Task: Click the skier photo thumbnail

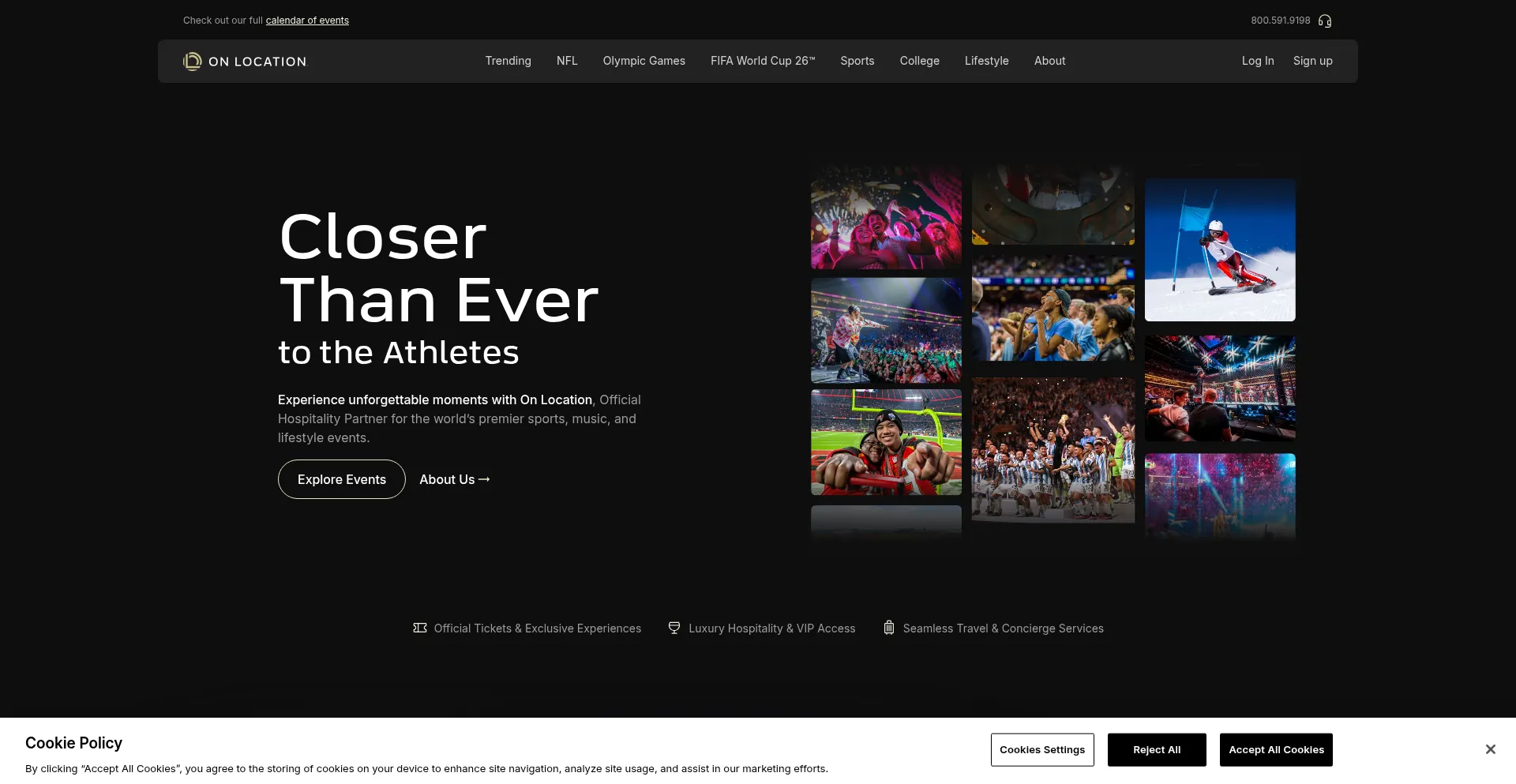Action: [1220, 249]
